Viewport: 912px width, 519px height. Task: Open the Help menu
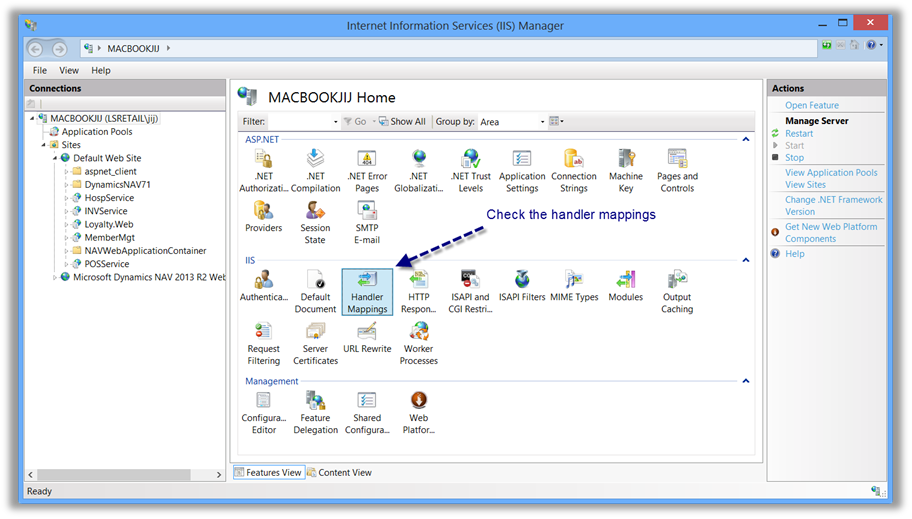click(101, 70)
